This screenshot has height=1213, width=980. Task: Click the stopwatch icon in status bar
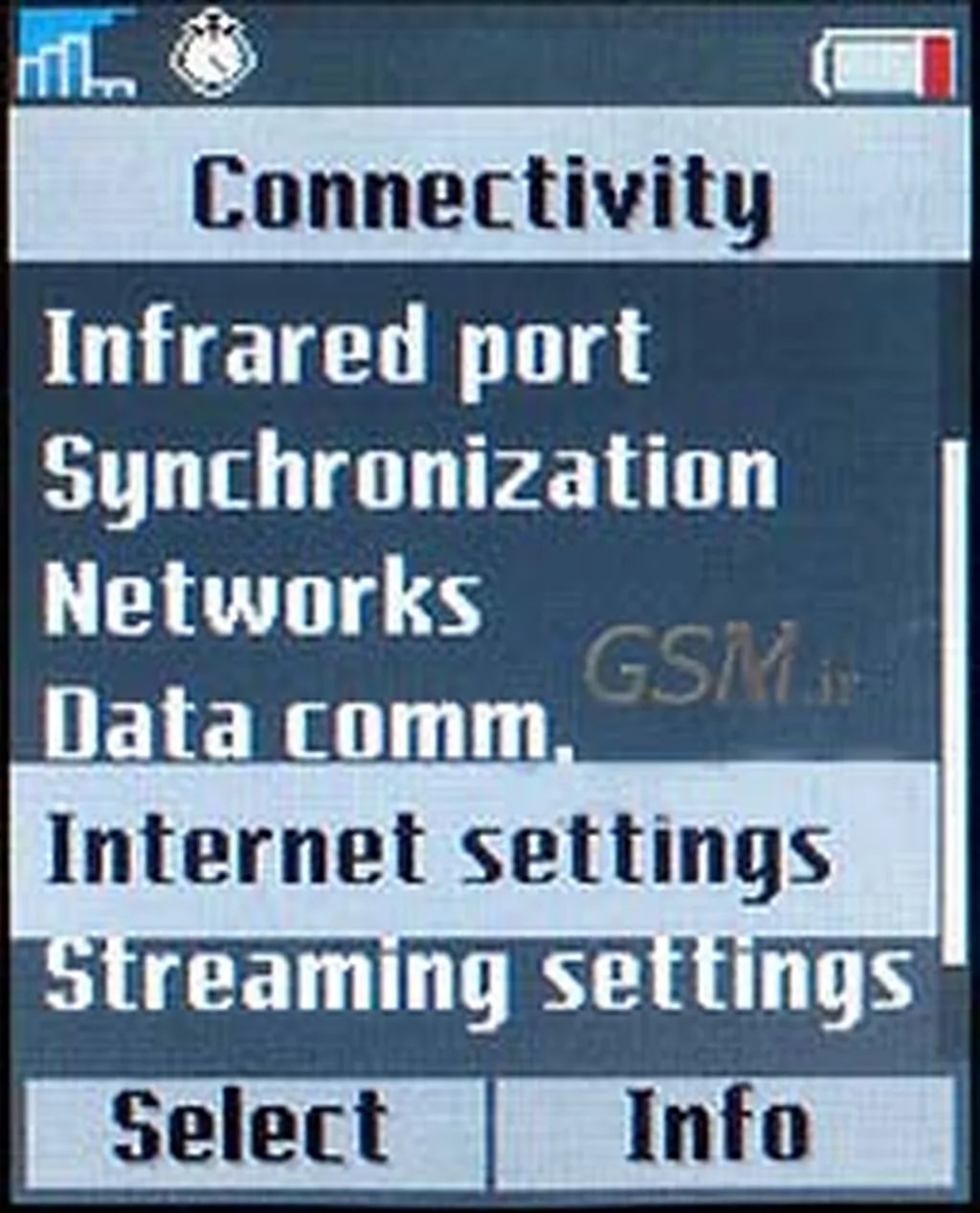[213, 55]
